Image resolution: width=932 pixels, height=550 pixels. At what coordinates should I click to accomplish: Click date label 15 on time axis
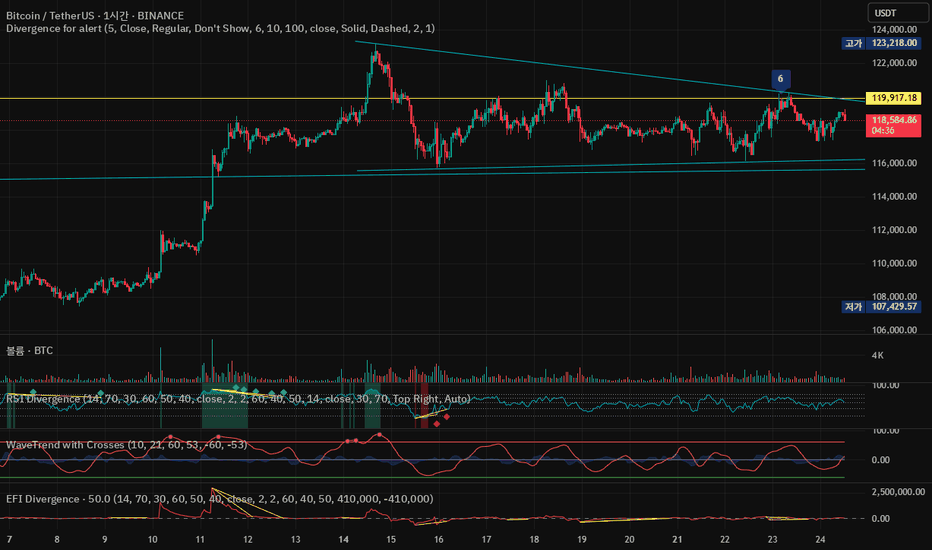[x=391, y=539]
